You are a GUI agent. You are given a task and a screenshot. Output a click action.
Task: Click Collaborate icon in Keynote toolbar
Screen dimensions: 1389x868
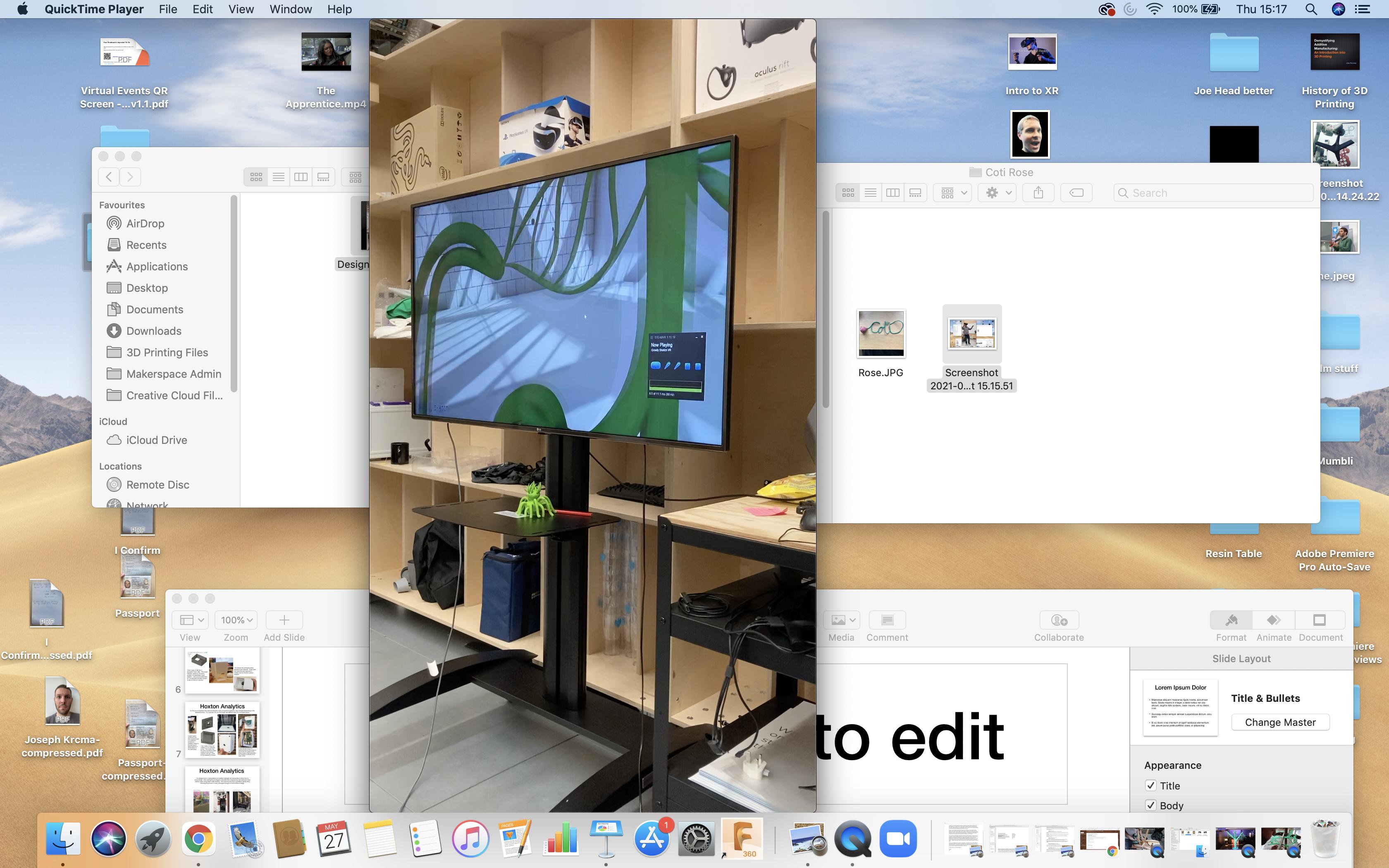tap(1059, 620)
